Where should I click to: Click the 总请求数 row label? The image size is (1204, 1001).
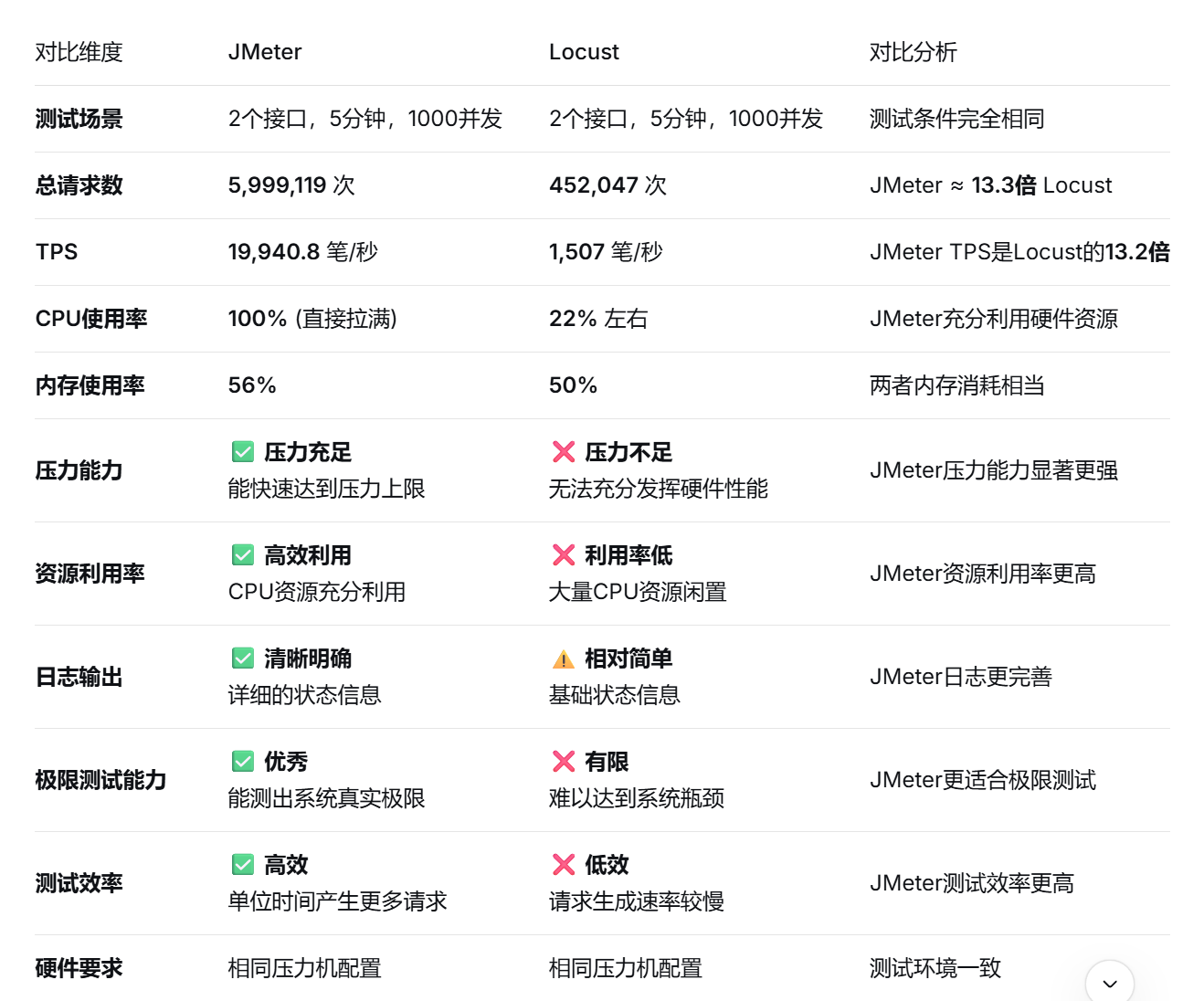tap(79, 185)
